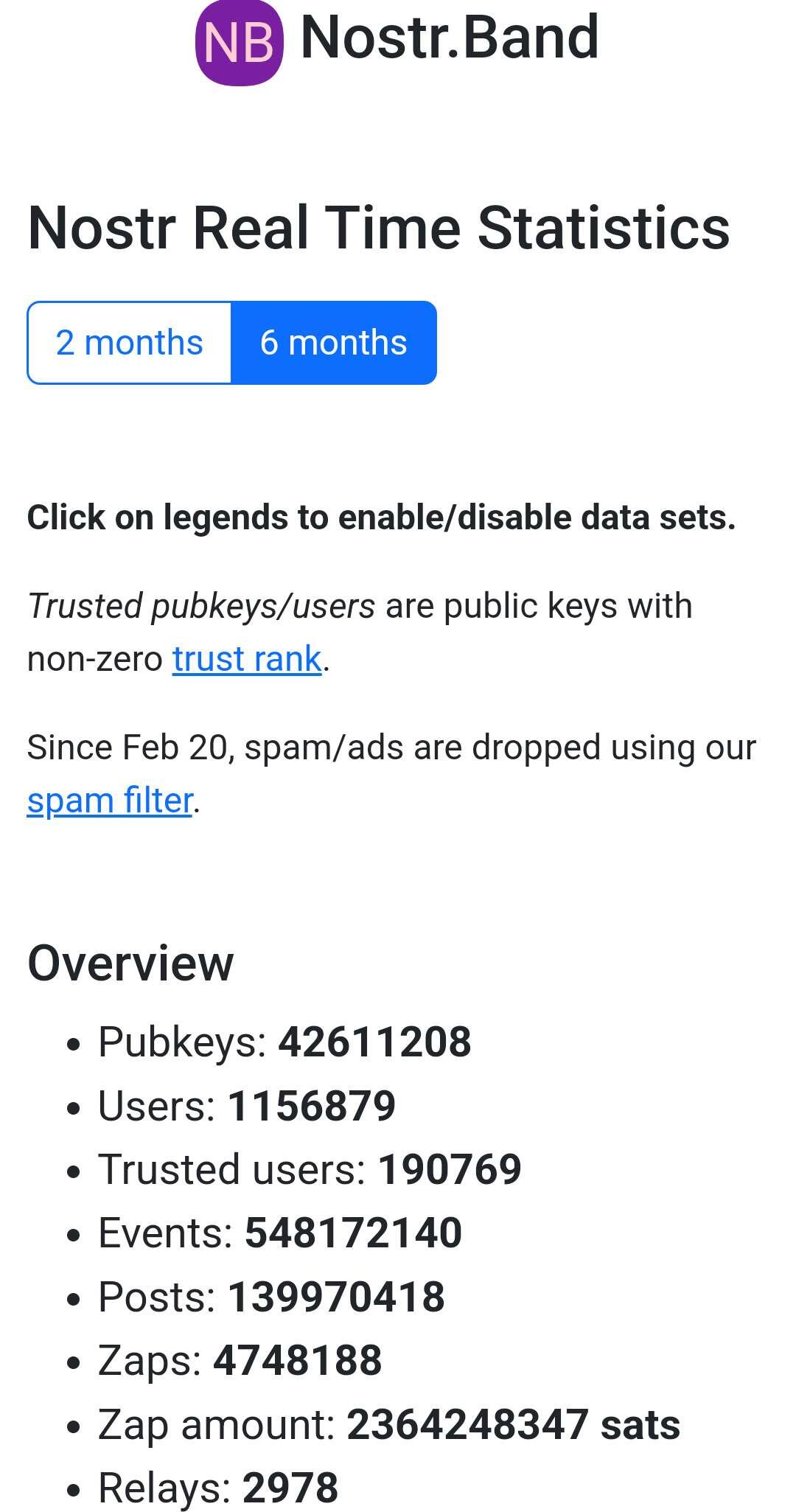Click the Since Feb 20 spam notice
Screen dimensions: 796x1512
click(x=391, y=773)
